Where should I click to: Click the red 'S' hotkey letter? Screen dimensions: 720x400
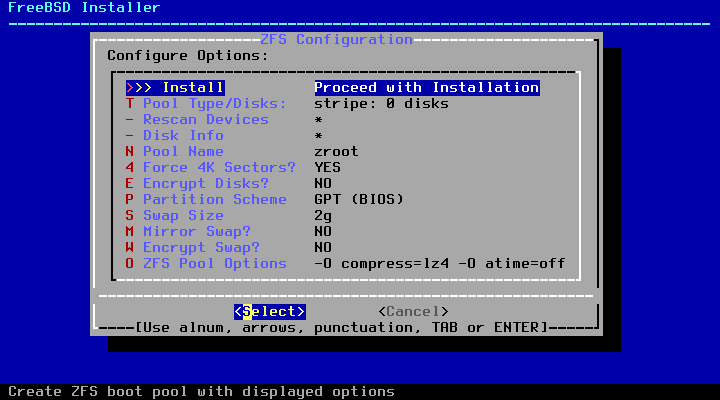[x=129, y=215]
